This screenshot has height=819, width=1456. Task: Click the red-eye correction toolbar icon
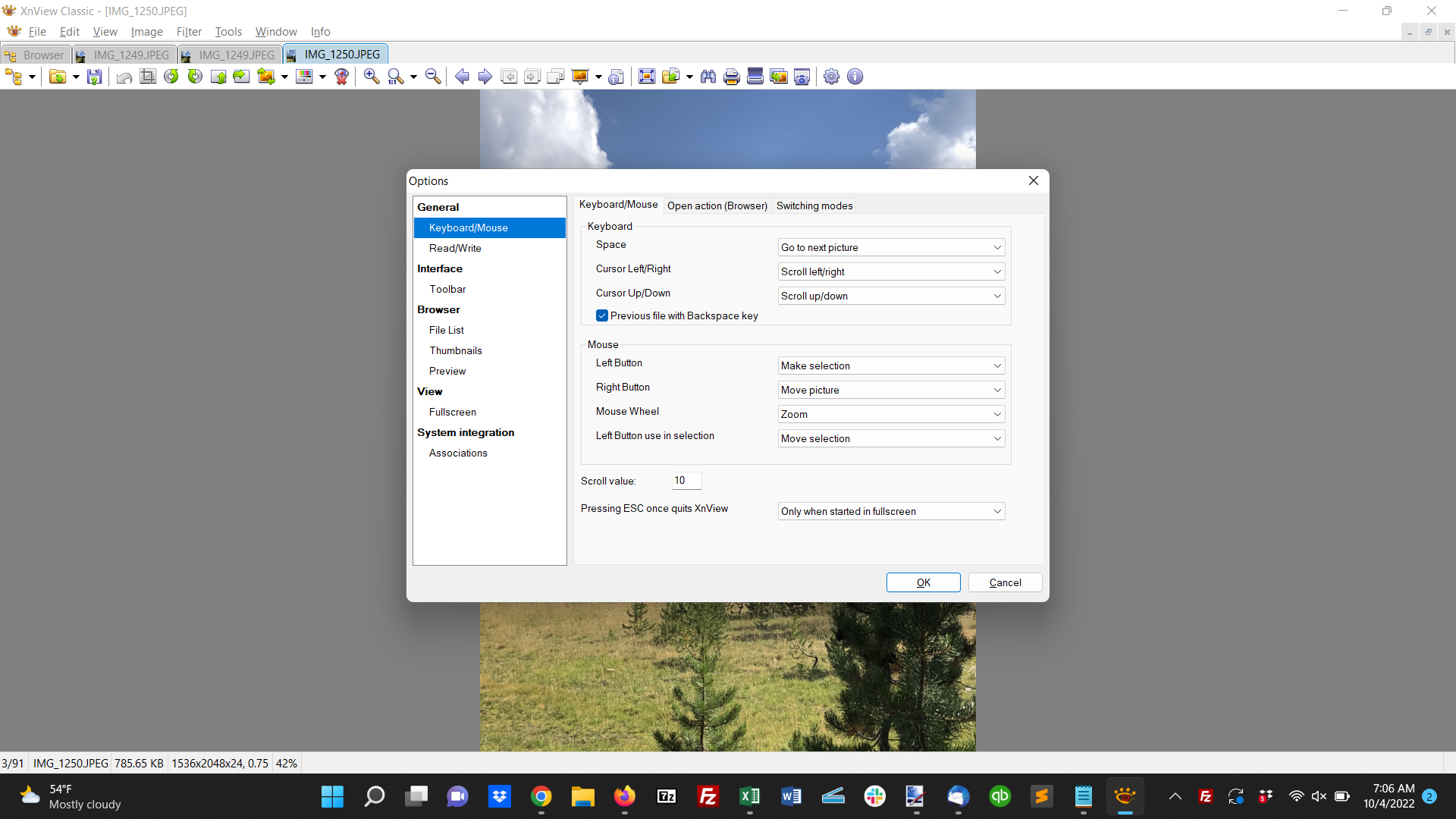341,77
